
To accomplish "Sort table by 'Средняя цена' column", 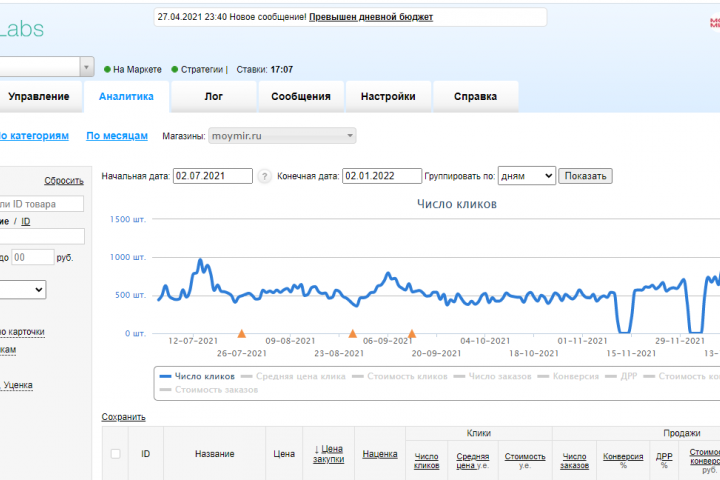I will pyautogui.click(x=472, y=461).
